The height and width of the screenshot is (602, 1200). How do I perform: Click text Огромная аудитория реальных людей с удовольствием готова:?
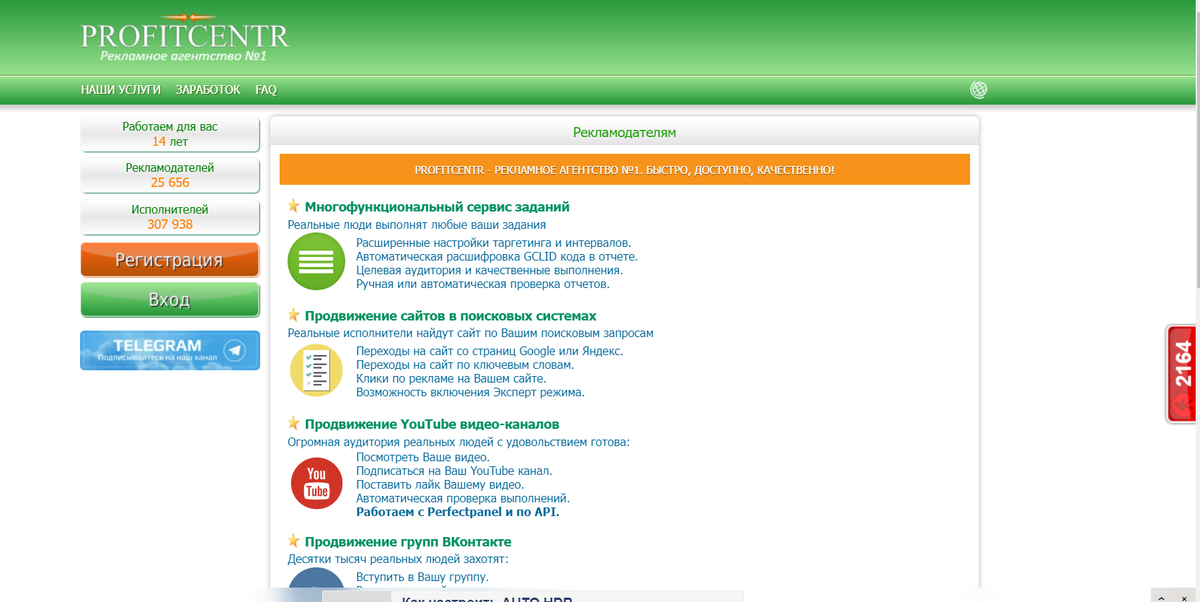[459, 442]
